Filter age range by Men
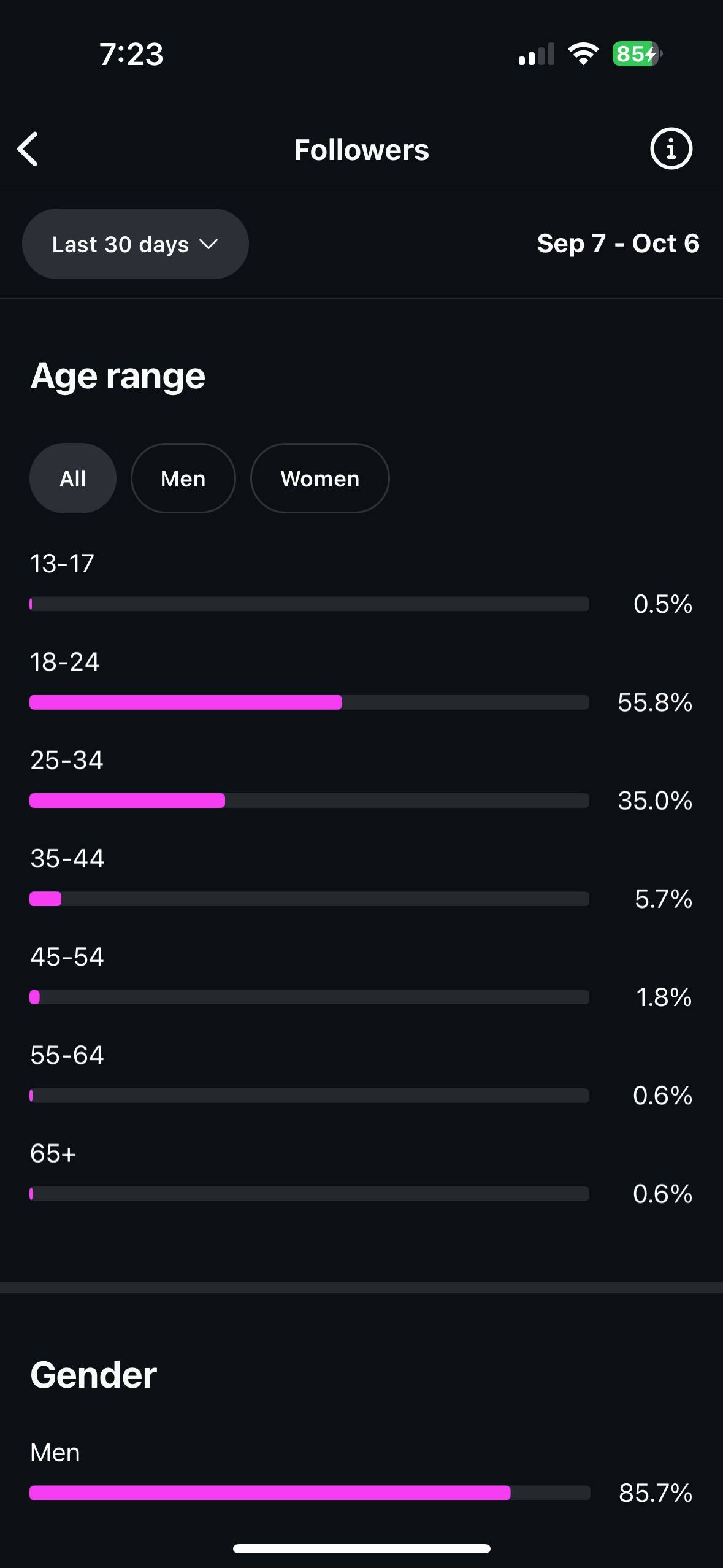This screenshot has height=1568, width=723. click(x=183, y=478)
